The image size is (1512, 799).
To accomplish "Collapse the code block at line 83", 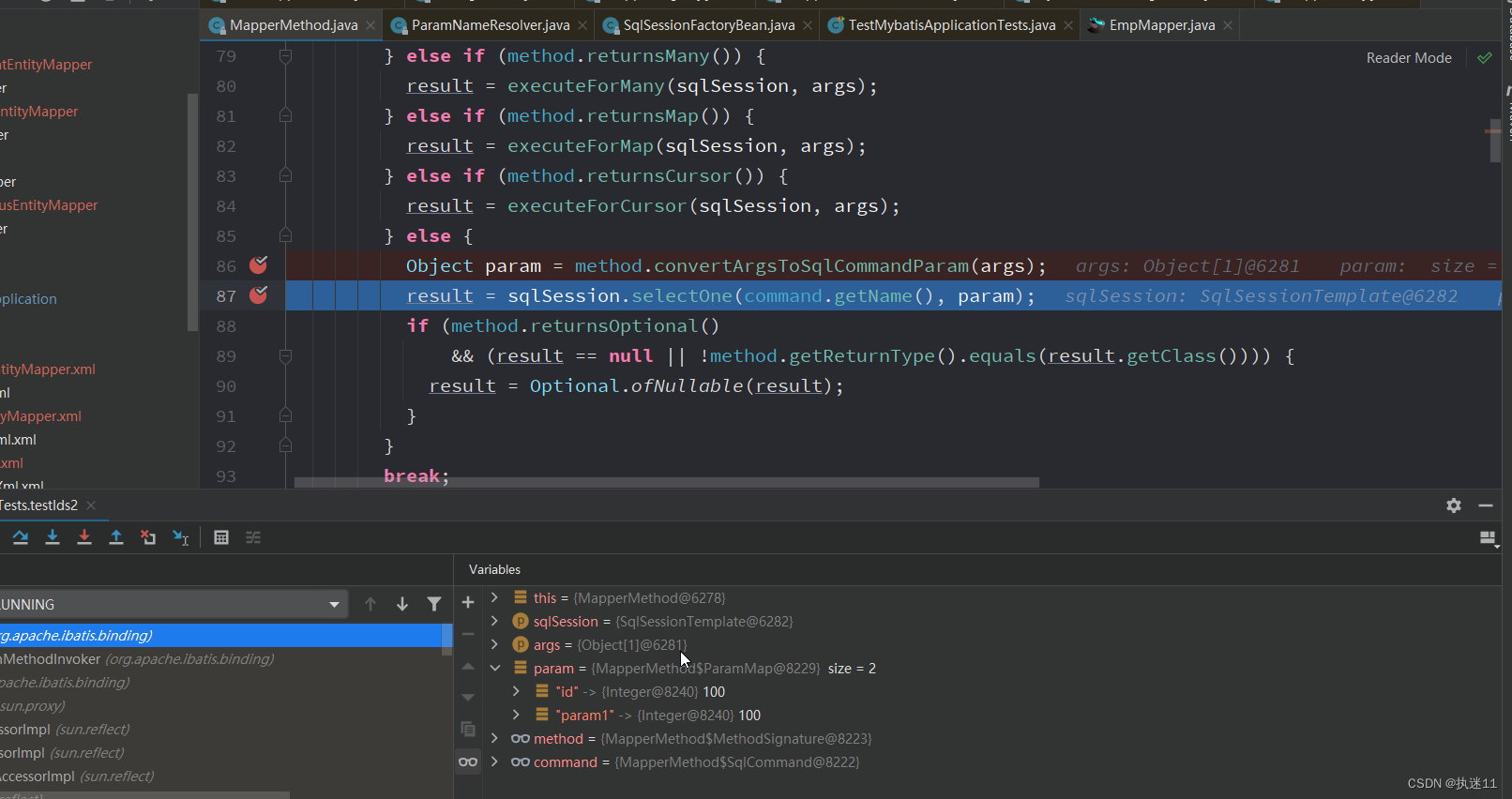I will (x=285, y=176).
